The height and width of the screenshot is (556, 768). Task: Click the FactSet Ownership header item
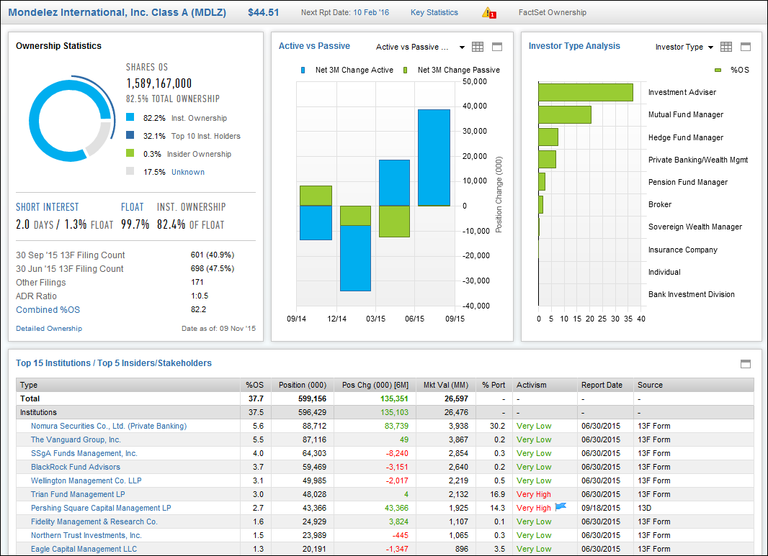coord(552,13)
